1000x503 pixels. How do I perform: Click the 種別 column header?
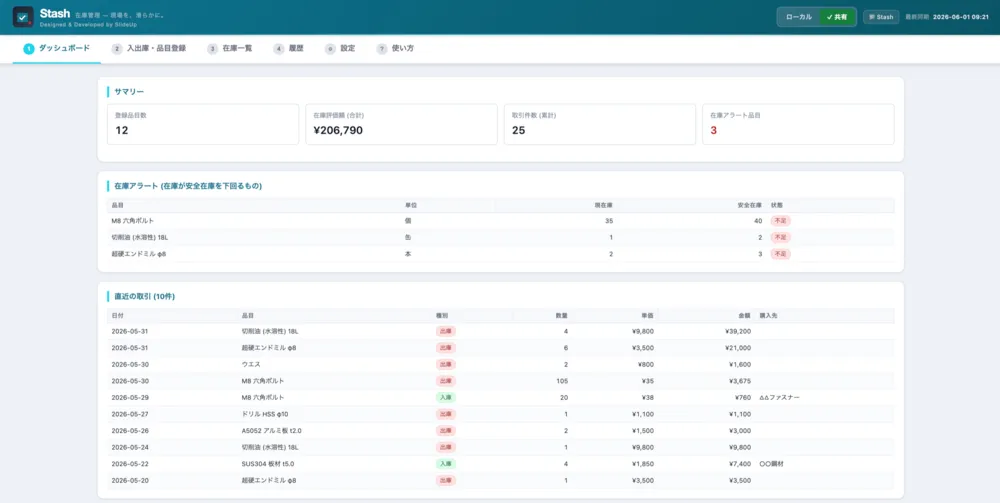coord(443,316)
